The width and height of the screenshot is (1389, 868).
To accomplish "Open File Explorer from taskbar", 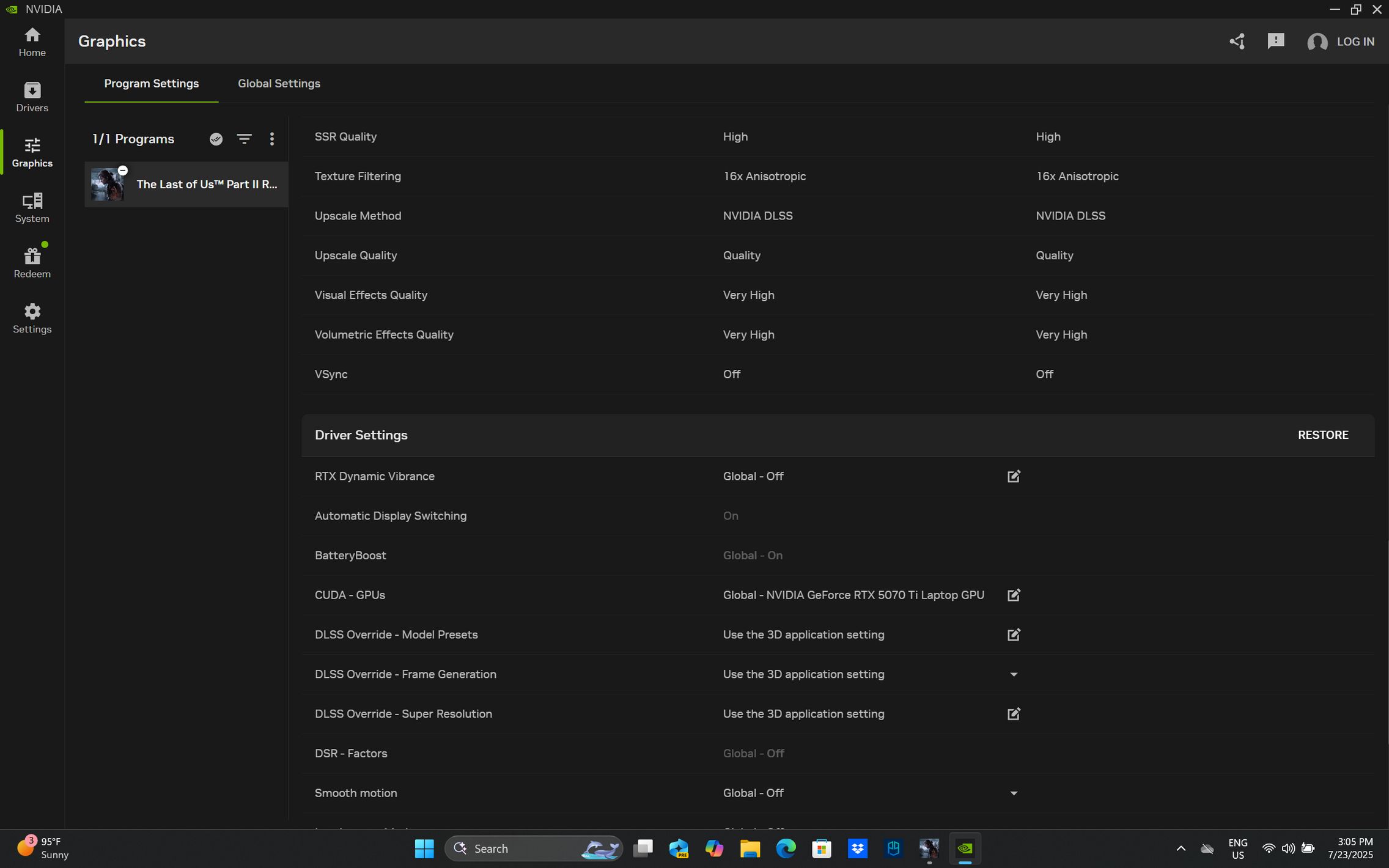I will 750,848.
